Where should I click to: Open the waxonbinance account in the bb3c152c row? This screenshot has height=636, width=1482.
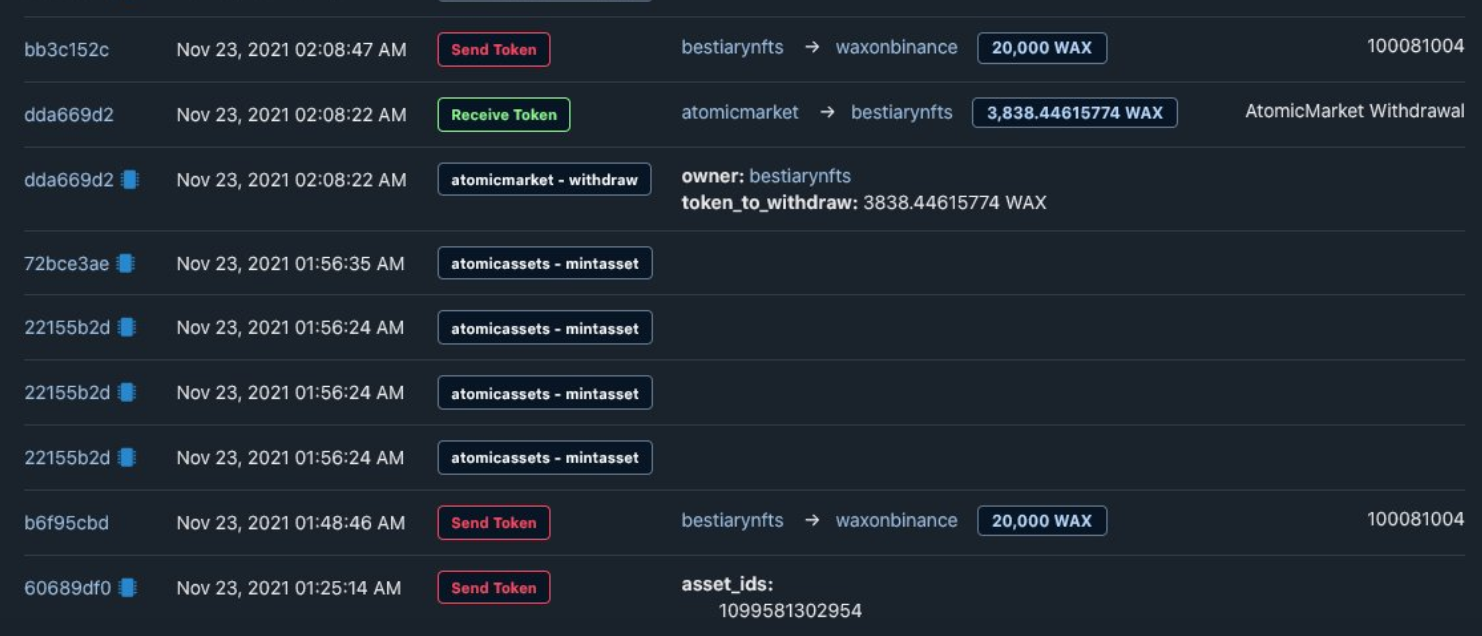tap(897, 47)
